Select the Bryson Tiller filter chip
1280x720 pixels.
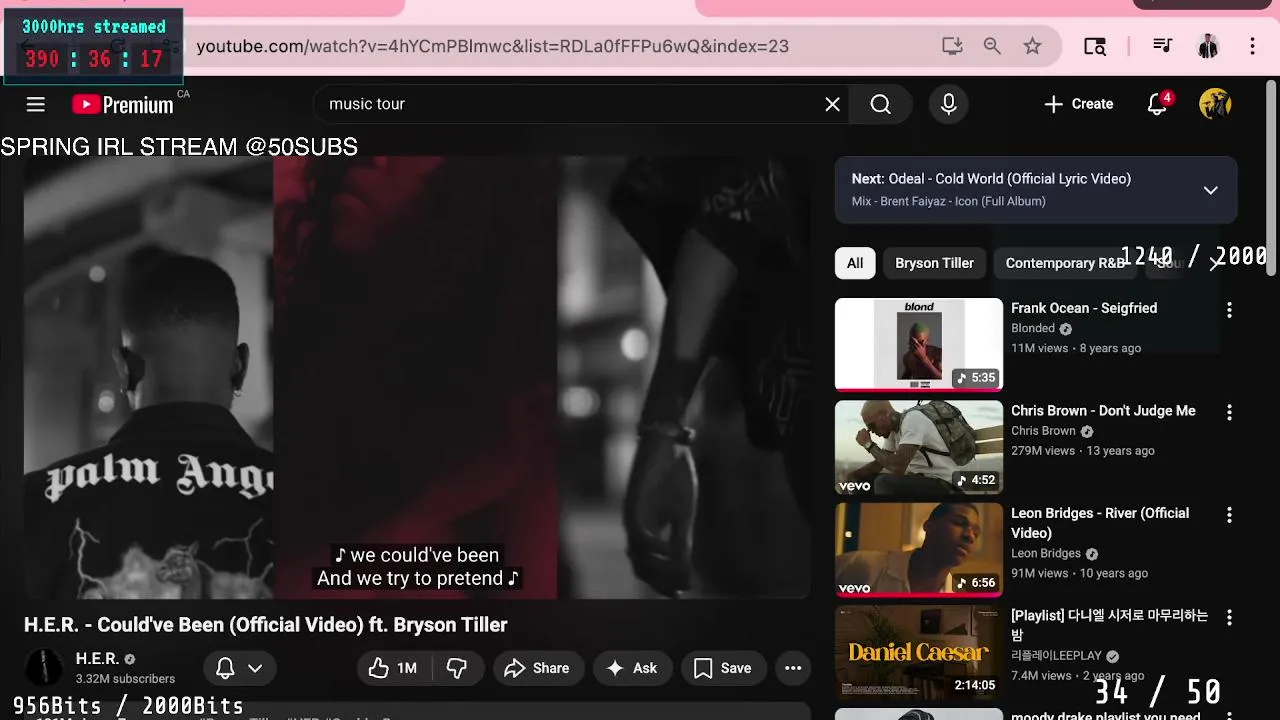pyautogui.click(x=934, y=263)
